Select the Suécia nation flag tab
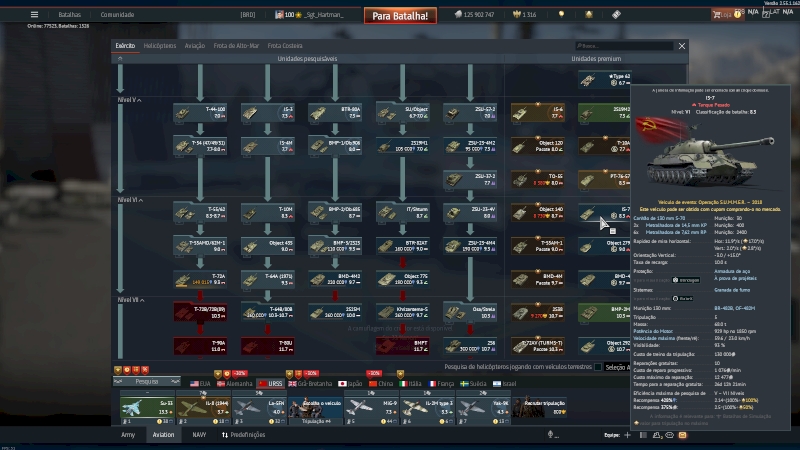 click(473, 384)
